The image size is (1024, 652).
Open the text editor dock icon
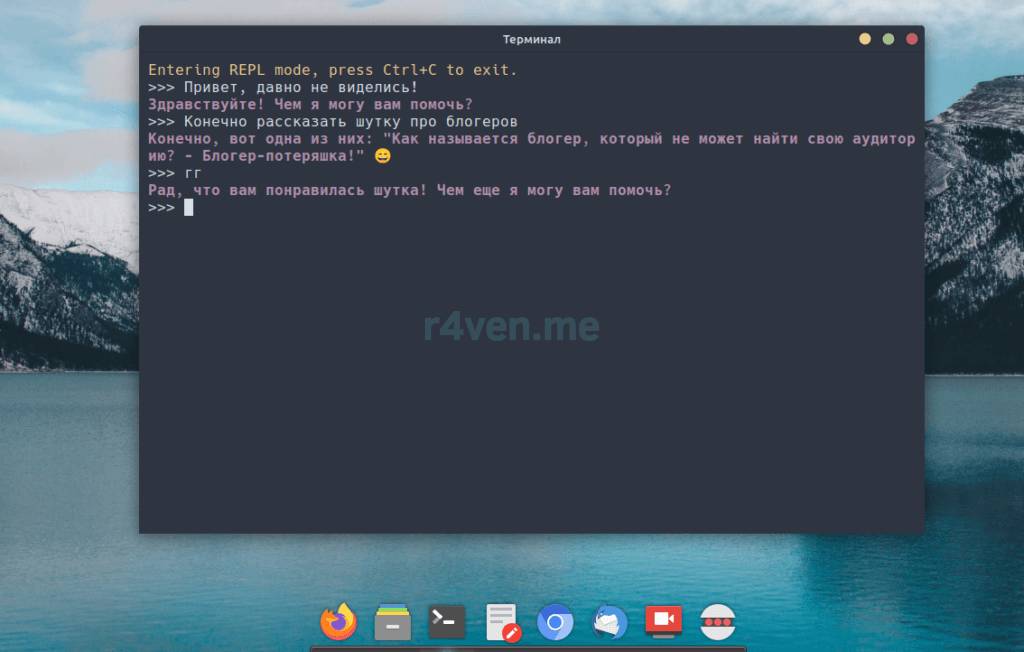point(502,622)
